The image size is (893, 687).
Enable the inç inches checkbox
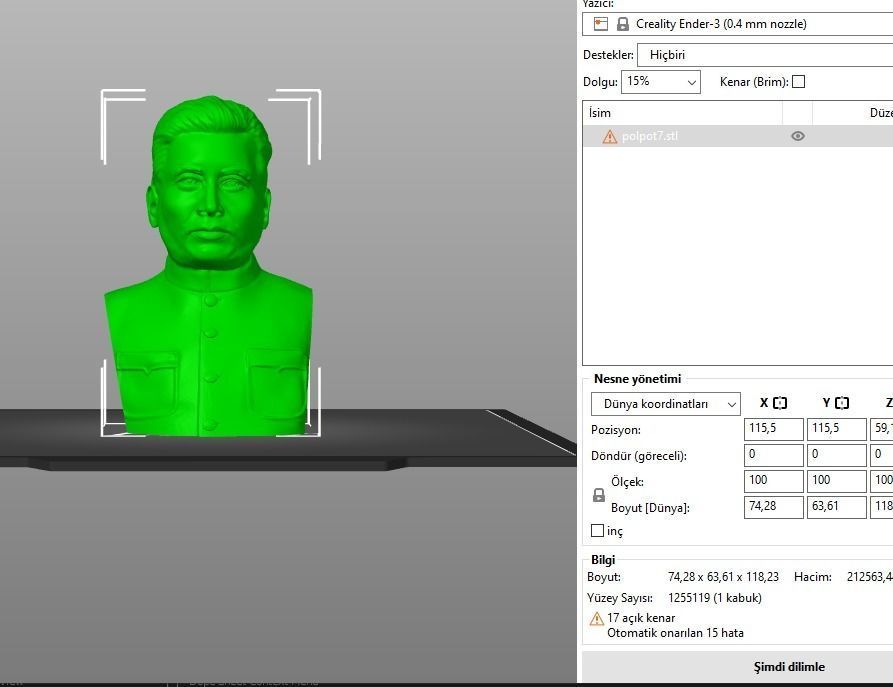pyautogui.click(x=597, y=530)
